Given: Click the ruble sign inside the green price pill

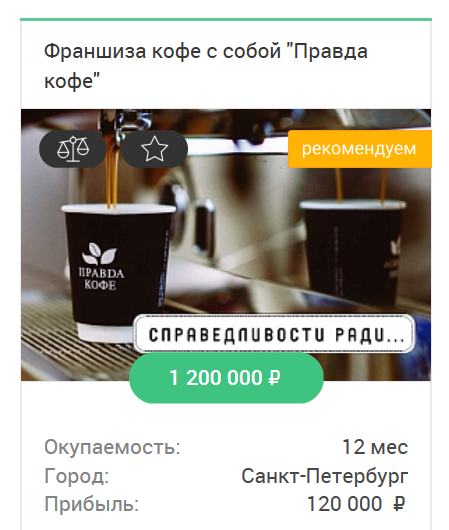Looking at the screenshot, I should (x=275, y=378).
